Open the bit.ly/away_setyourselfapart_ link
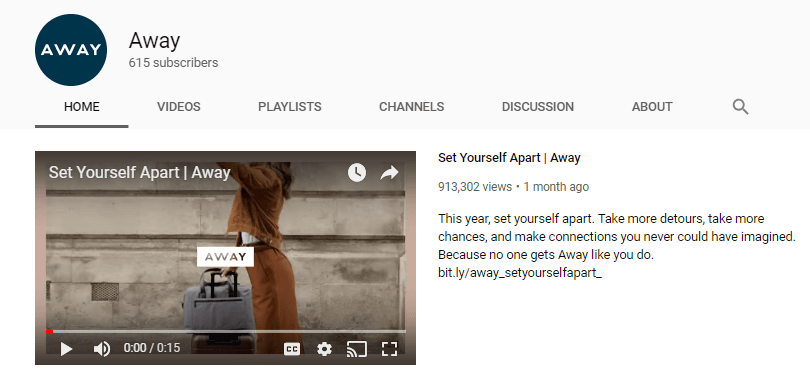Image resolution: width=810 pixels, height=386 pixels. click(520, 273)
